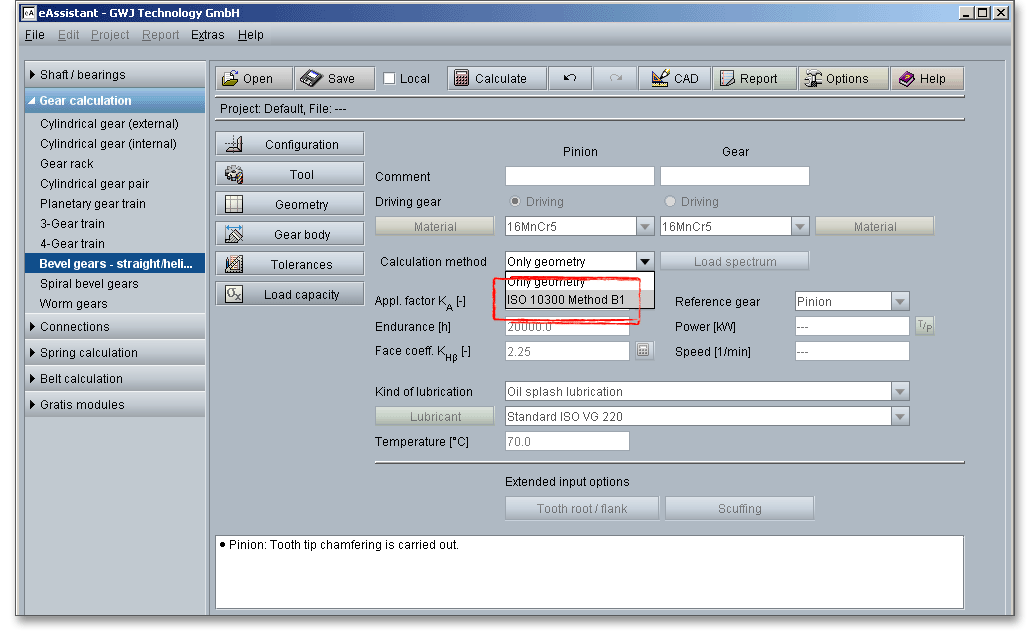Click the Help book button

[x=927, y=79]
